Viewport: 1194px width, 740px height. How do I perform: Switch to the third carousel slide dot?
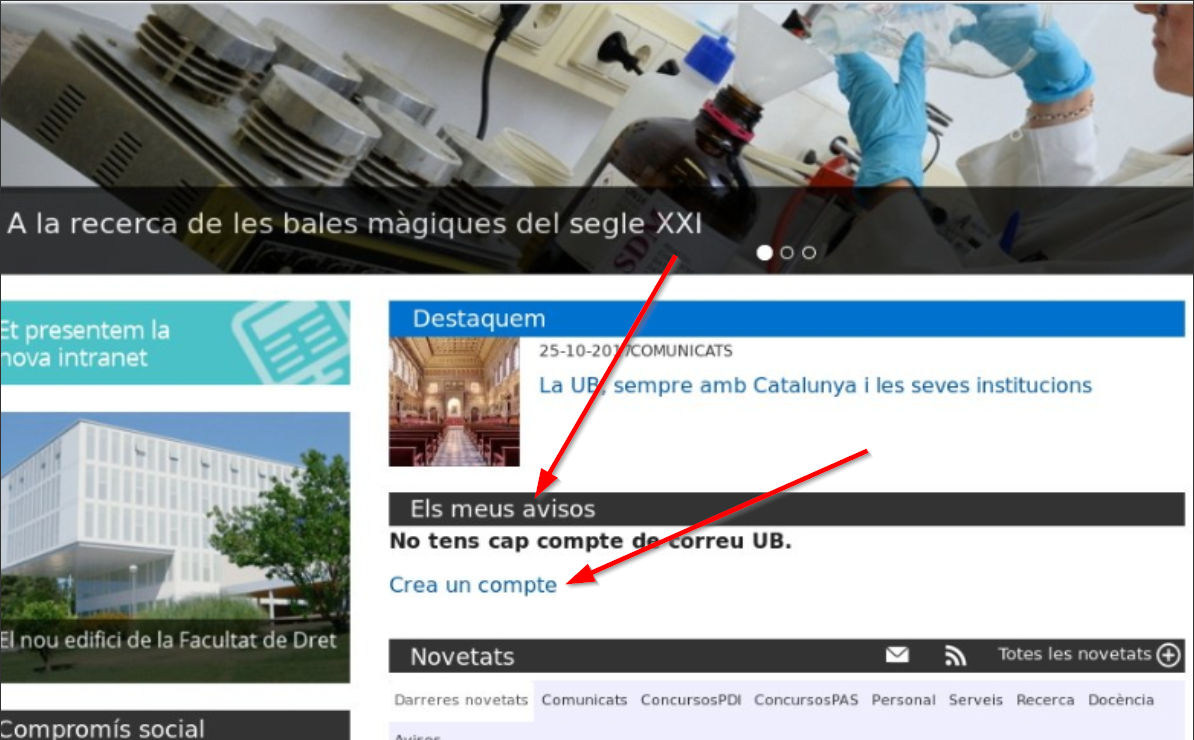click(x=809, y=252)
